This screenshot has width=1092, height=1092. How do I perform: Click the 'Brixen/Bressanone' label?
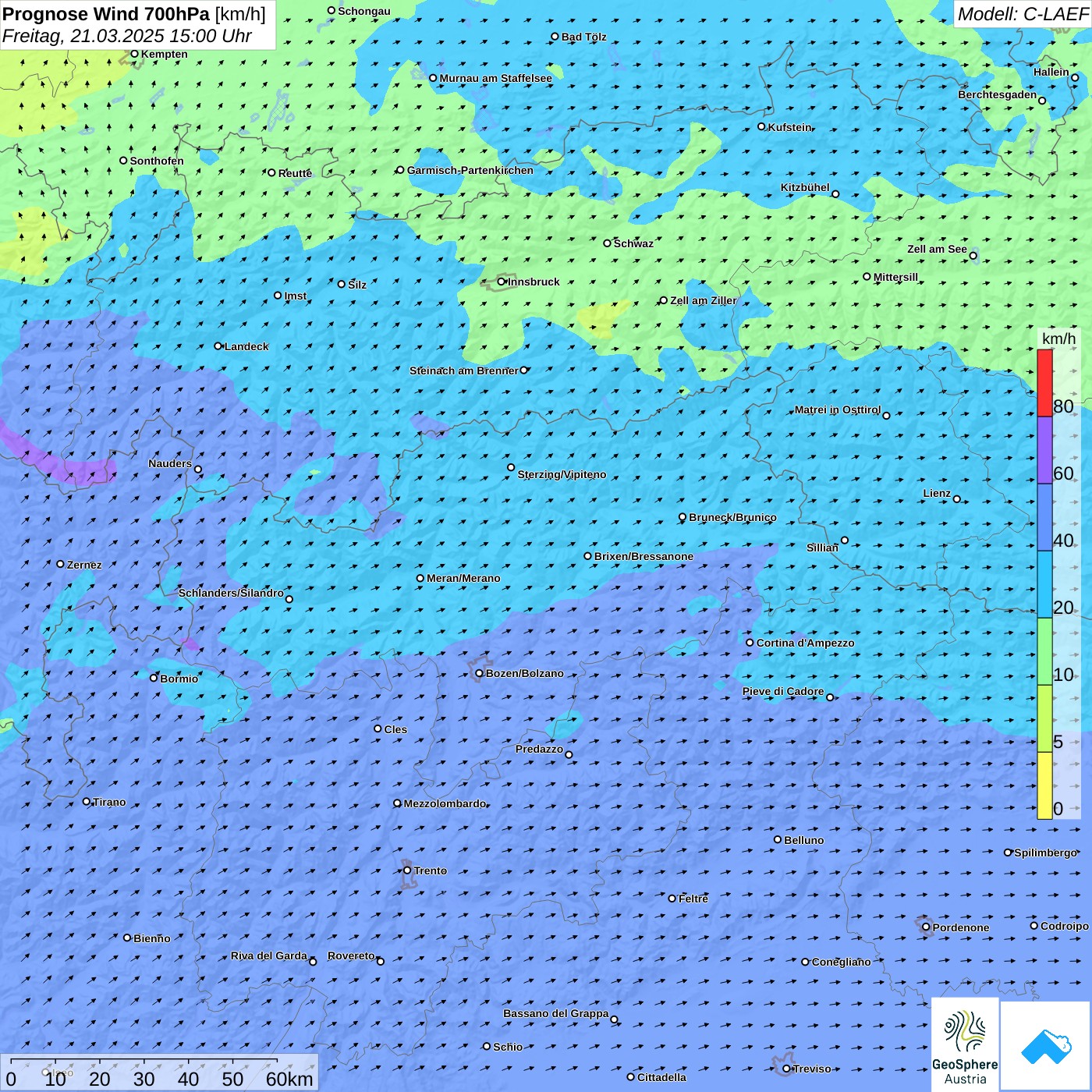pos(644,556)
